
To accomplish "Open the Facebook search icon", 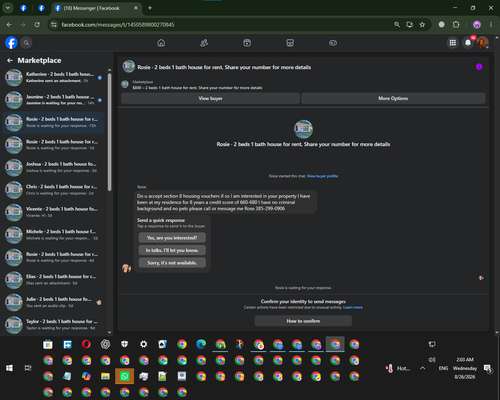I will pos(26,43).
